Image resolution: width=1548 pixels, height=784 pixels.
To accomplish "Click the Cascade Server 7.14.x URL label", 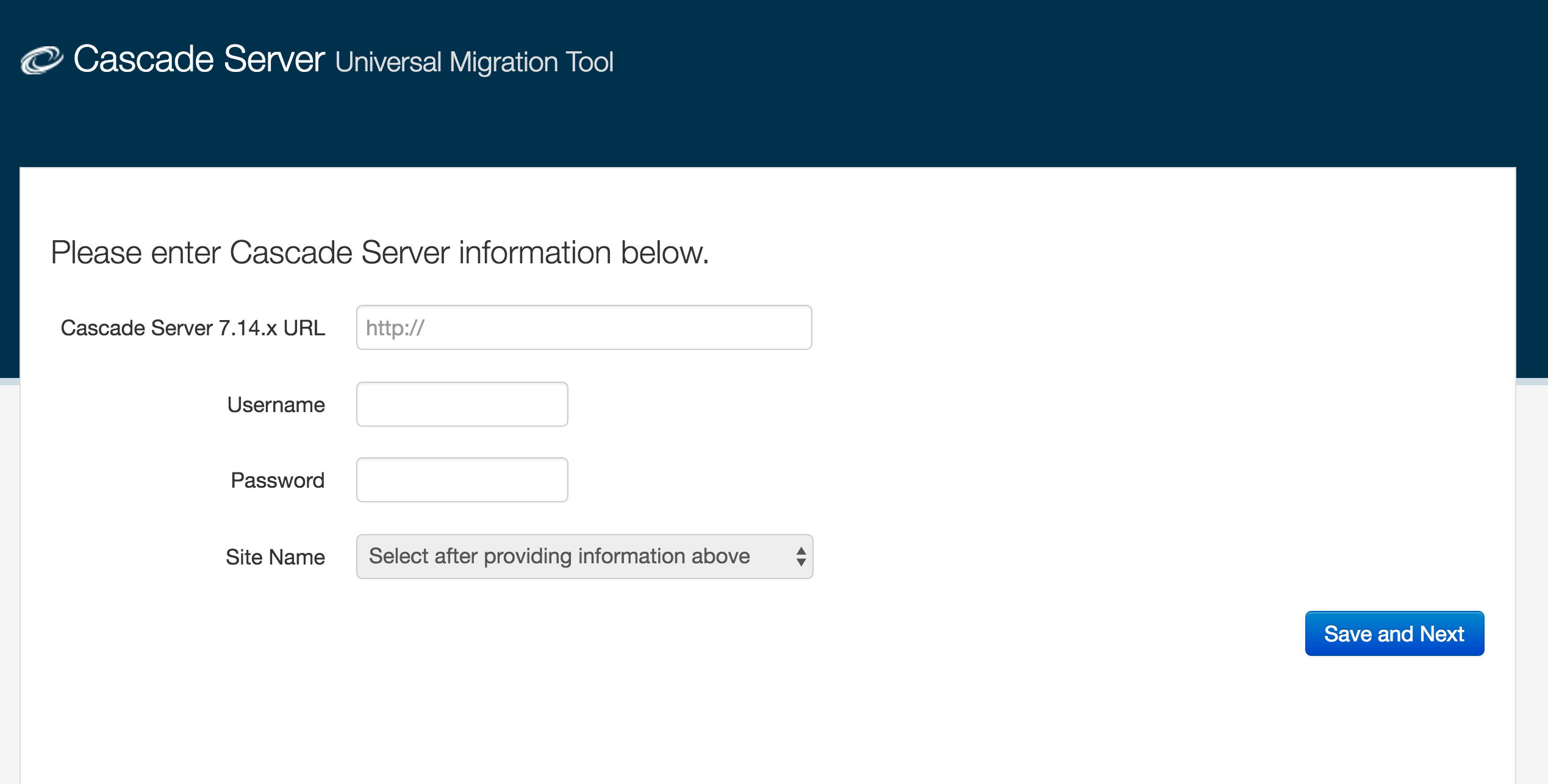I will pyautogui.click(x=193, y=328).
